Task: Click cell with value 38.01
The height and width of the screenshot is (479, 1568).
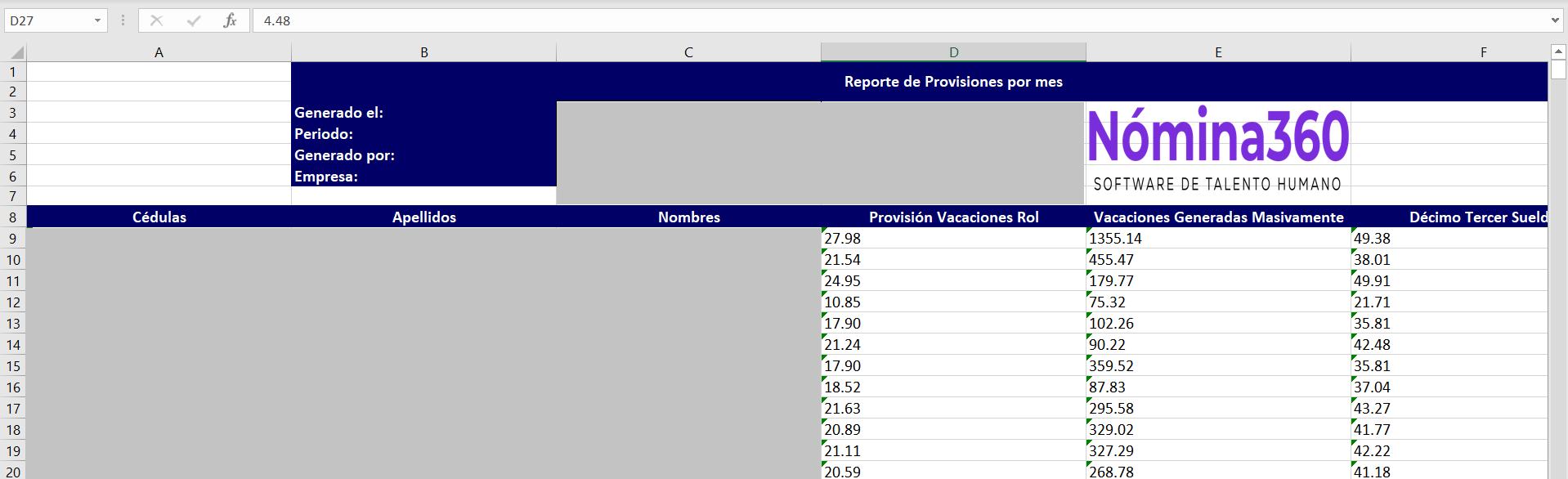Action: pyautogui.click(x=1449, y=260)
